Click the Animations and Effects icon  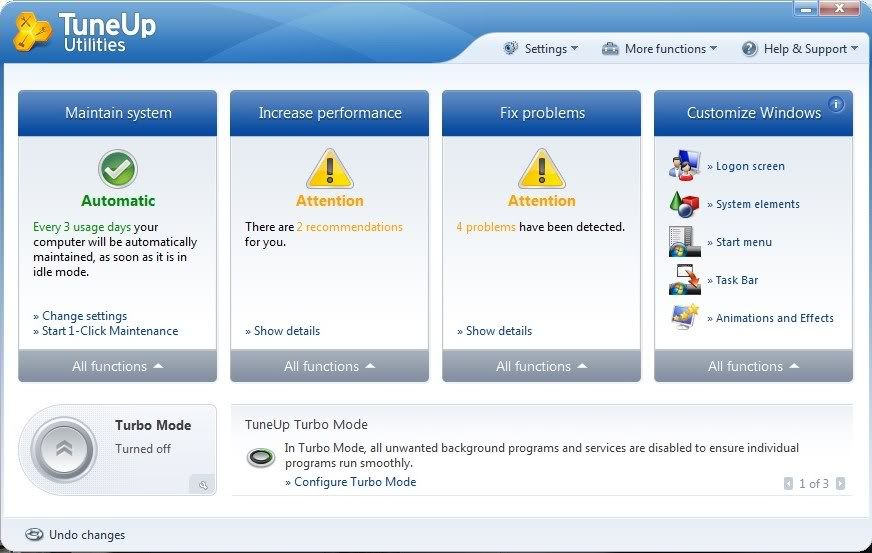coord(685,317)
